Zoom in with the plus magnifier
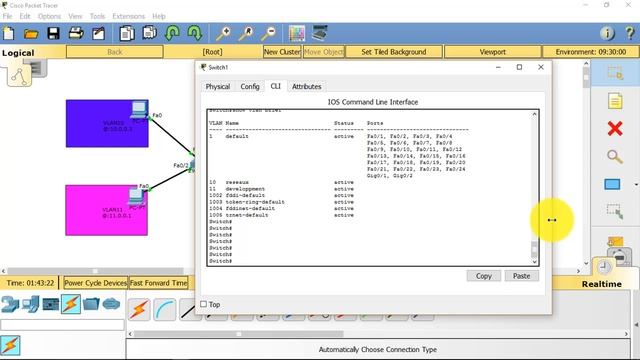The width and height of the screenshot is (640, 360). point(223,33)
